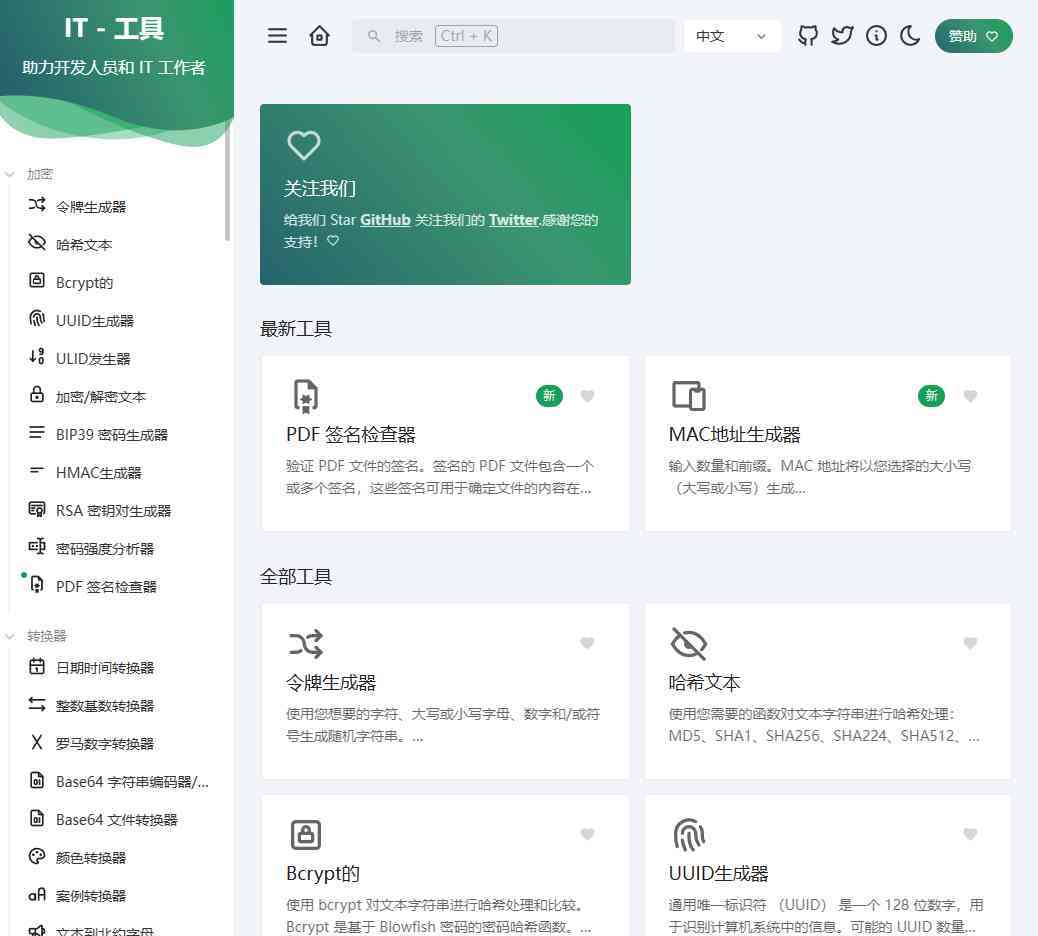Click the Twitter link in the banner
This screenshot has height=936, width=1038.
[514, 220]
